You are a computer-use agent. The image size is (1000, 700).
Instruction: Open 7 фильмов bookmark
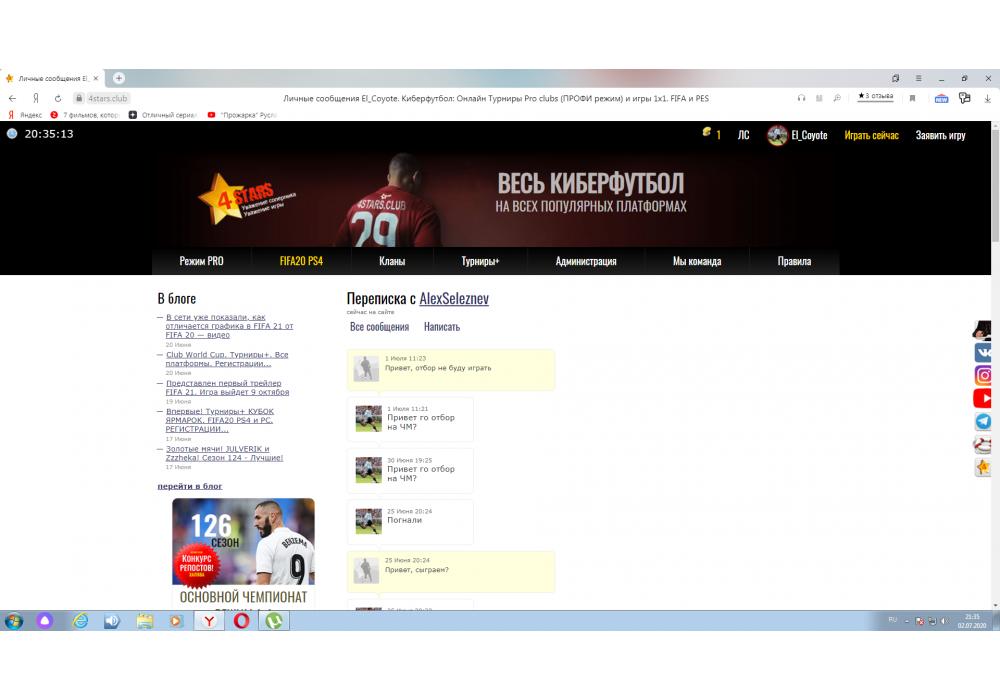point(85,115)
